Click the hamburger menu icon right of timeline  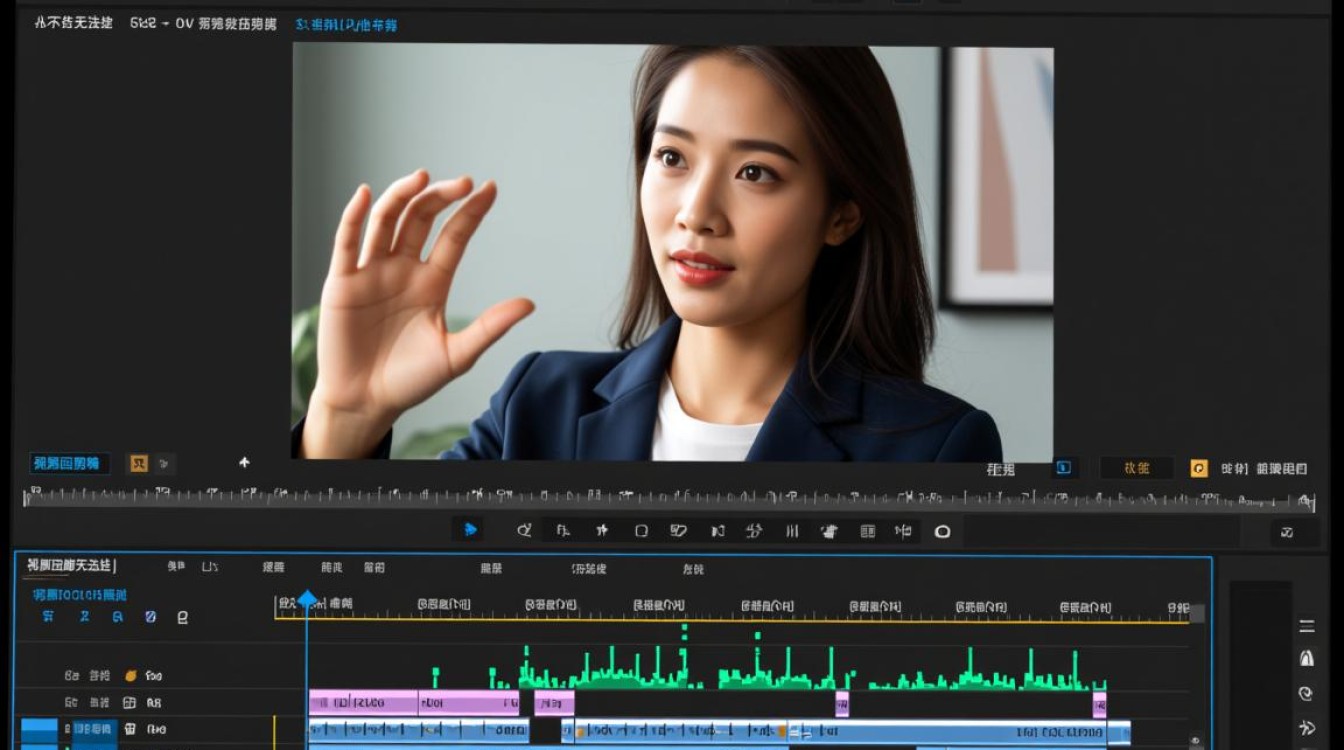[1306, 626]
